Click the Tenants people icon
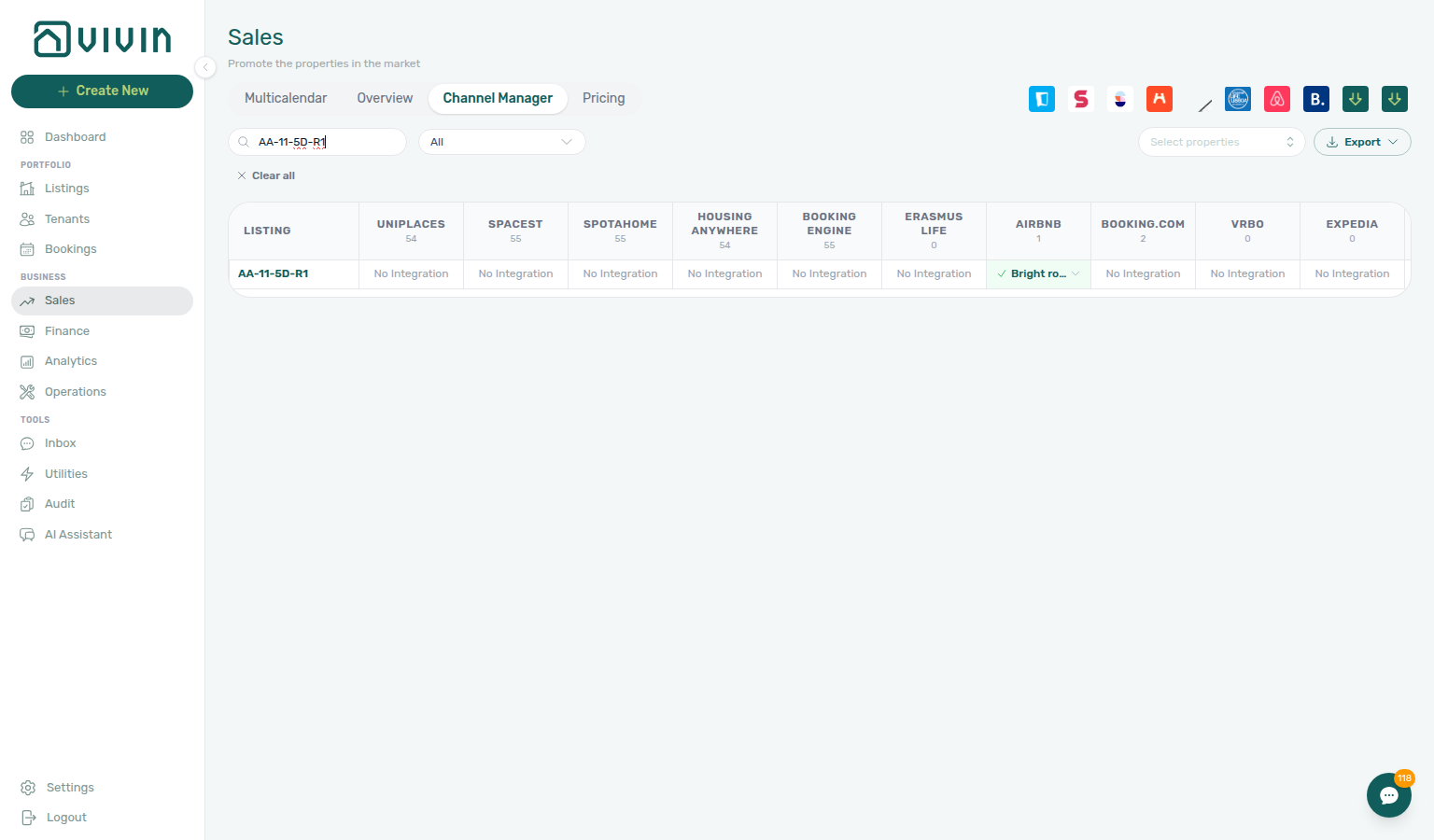The height and width of the screenshot is (840, 1434). click(27, 219)
